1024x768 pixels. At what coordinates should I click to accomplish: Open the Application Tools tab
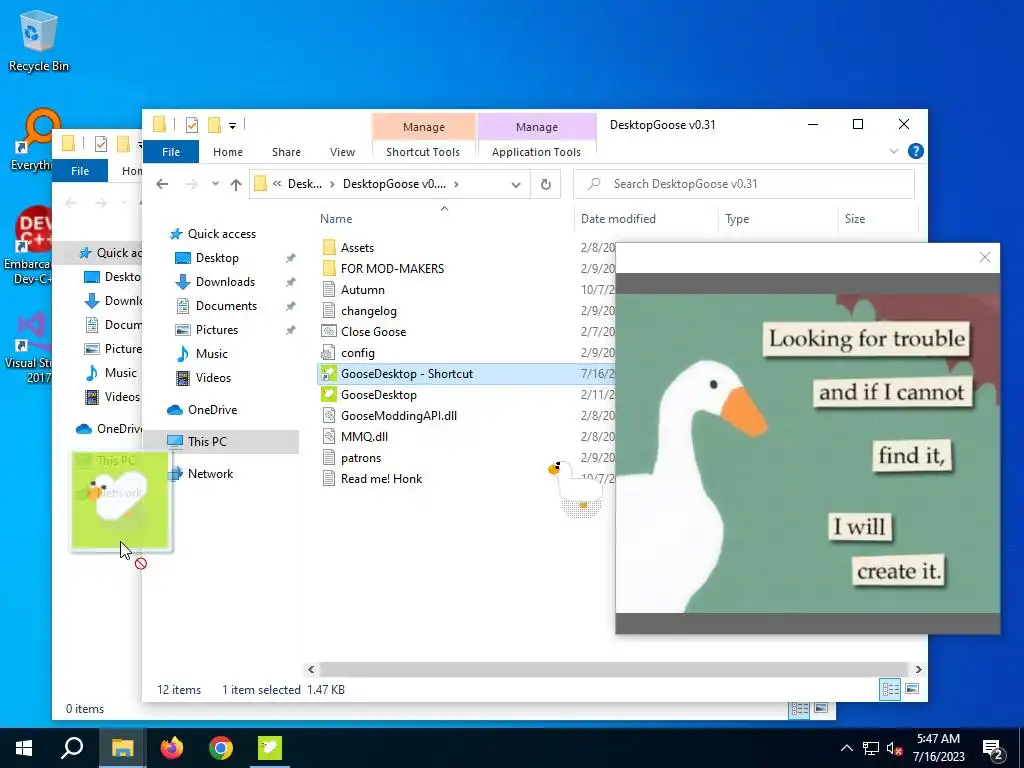[536, 152]
